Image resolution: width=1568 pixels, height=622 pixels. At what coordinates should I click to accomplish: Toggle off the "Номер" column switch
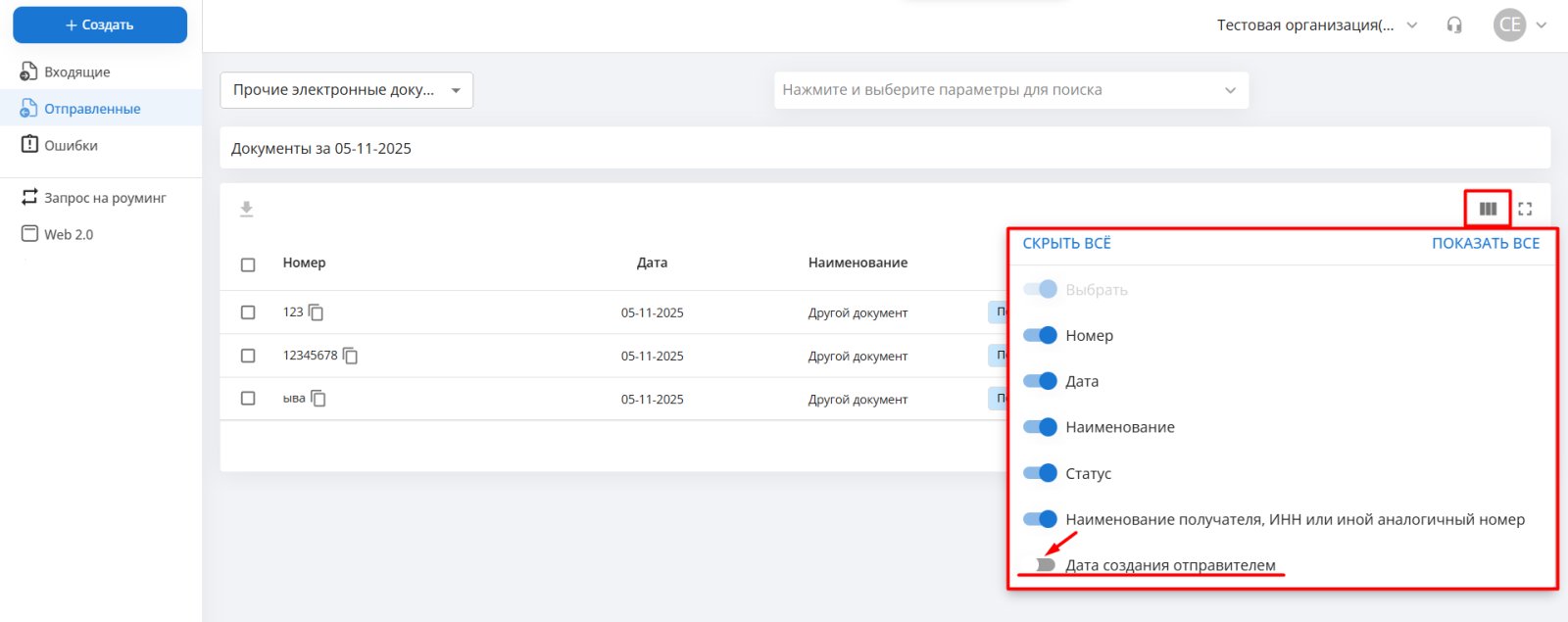tap(1040, 335)
